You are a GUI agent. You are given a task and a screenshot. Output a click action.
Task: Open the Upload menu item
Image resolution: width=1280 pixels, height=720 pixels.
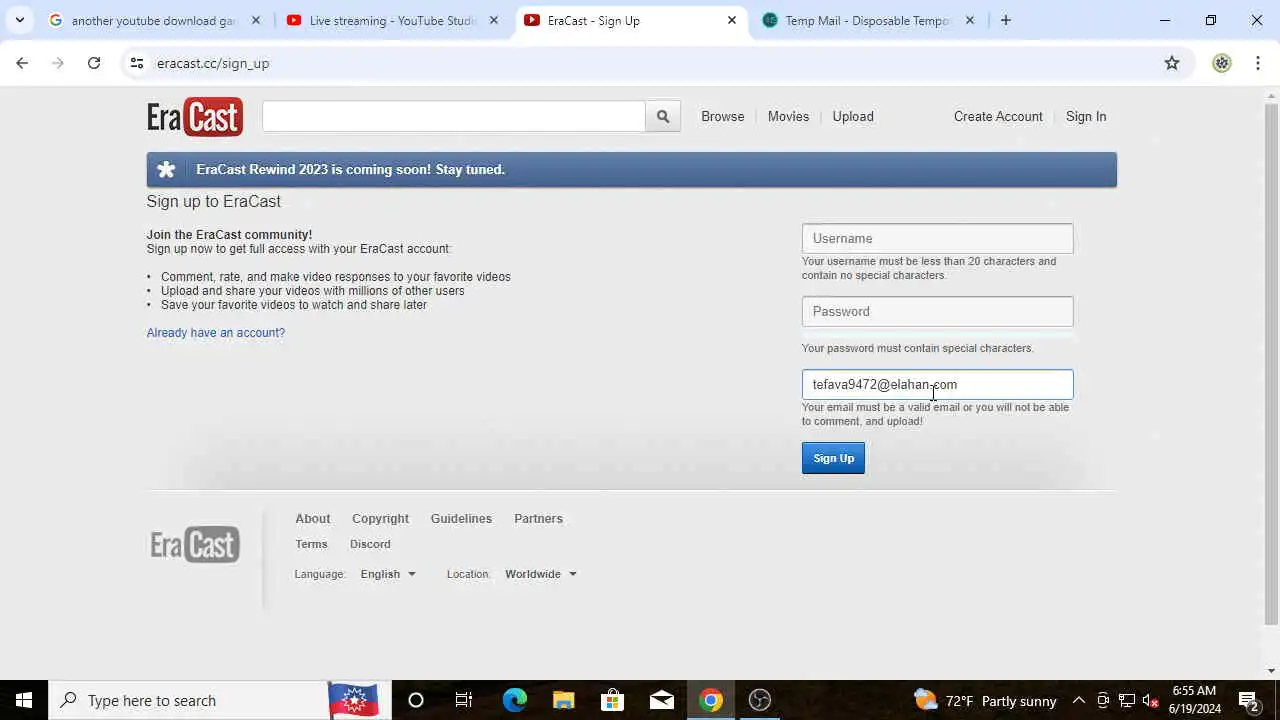pos(853,117)
